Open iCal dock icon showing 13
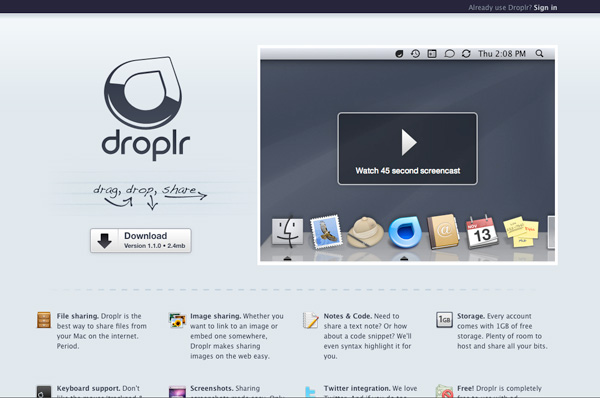 tap(482, 232)
